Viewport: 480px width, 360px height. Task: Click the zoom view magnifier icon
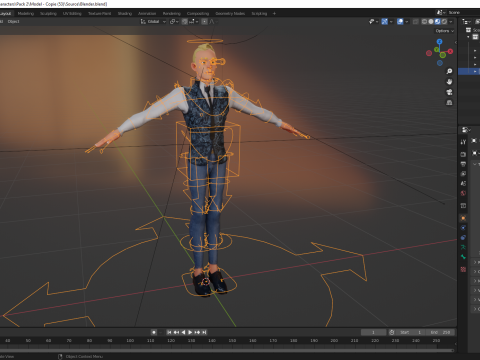[x=449, y=71]
